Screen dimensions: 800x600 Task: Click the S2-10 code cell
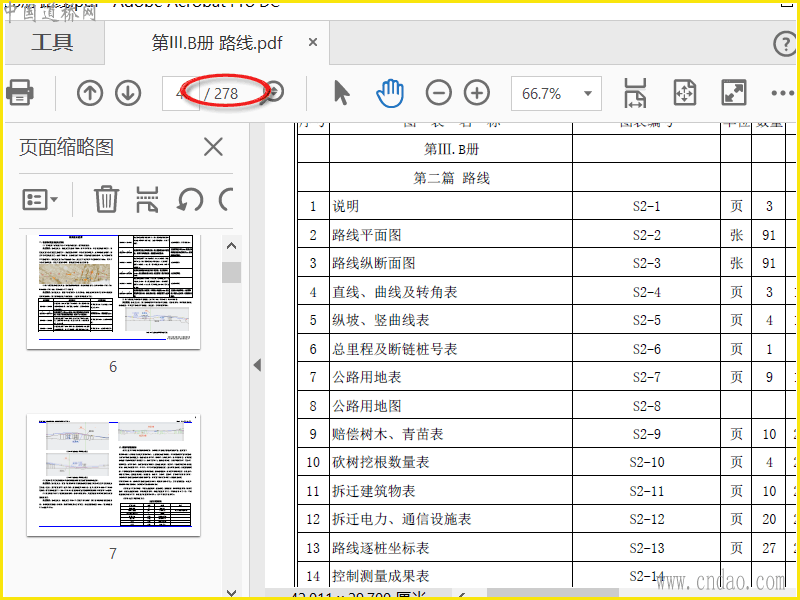[646, 462]
